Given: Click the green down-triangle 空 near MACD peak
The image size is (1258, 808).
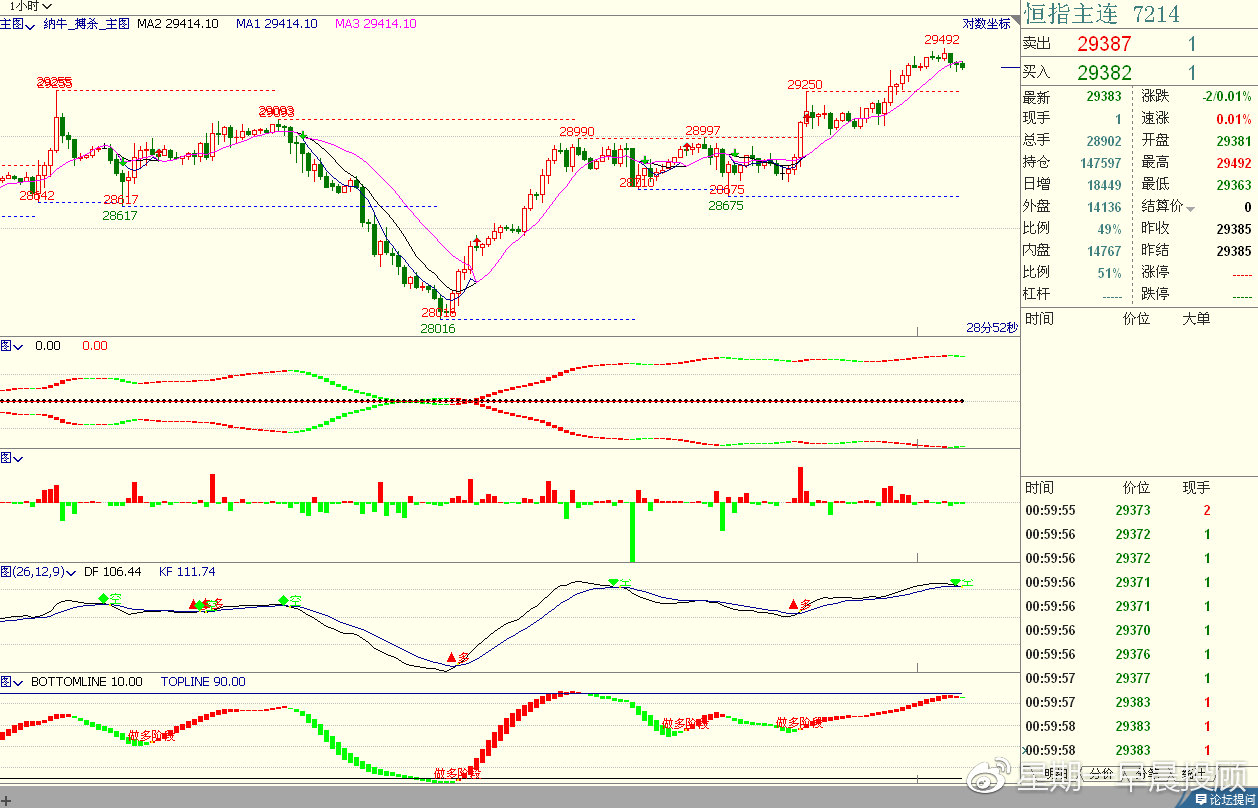Looking at the screenshot, I should coord(613,582).
